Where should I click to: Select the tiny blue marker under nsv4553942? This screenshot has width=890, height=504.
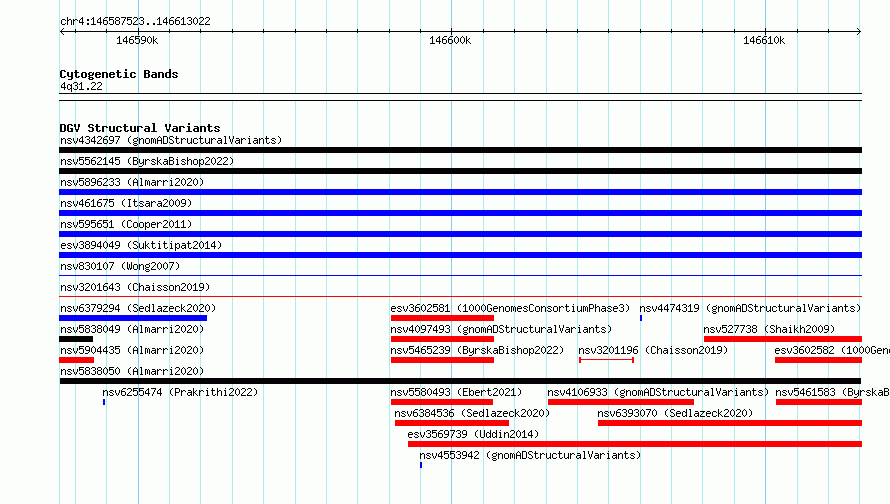pyautogui.click(x=421, y=465)
